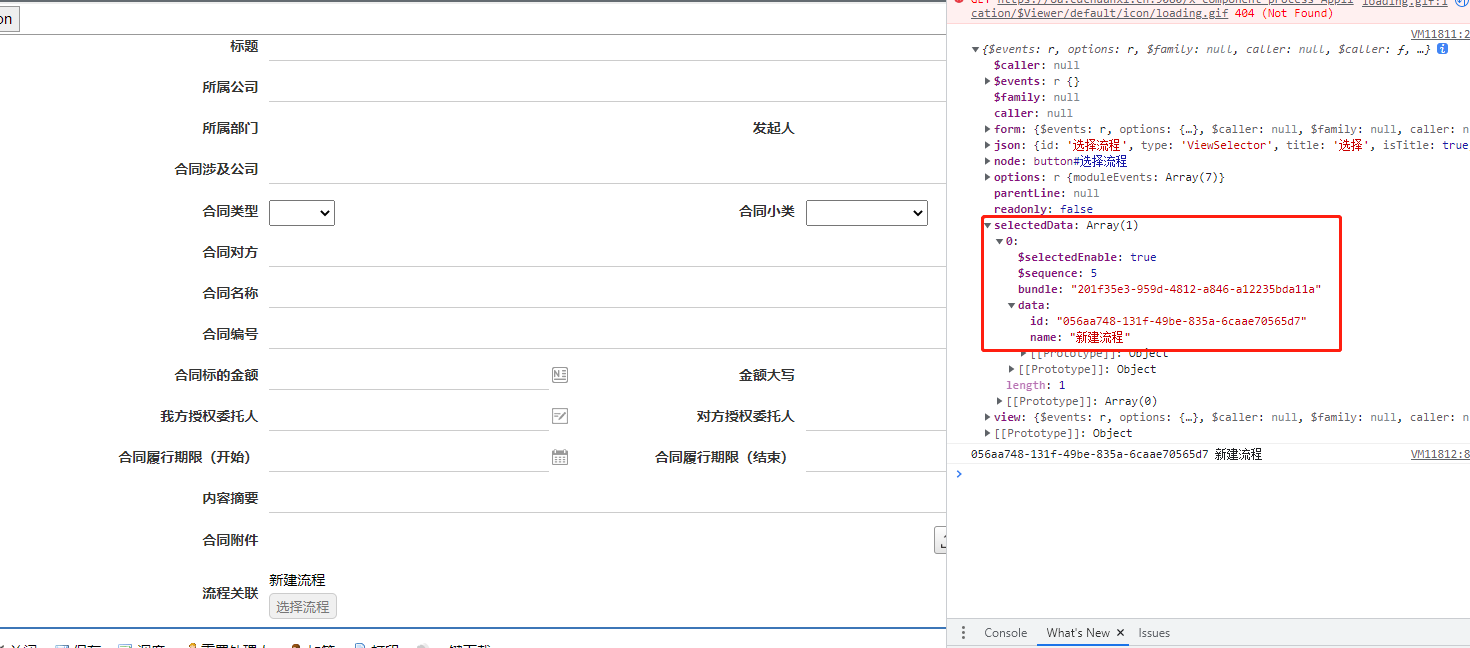Click the VM11811:2 source link
The image size is (1470, 648).
[x=1439, y=33]
